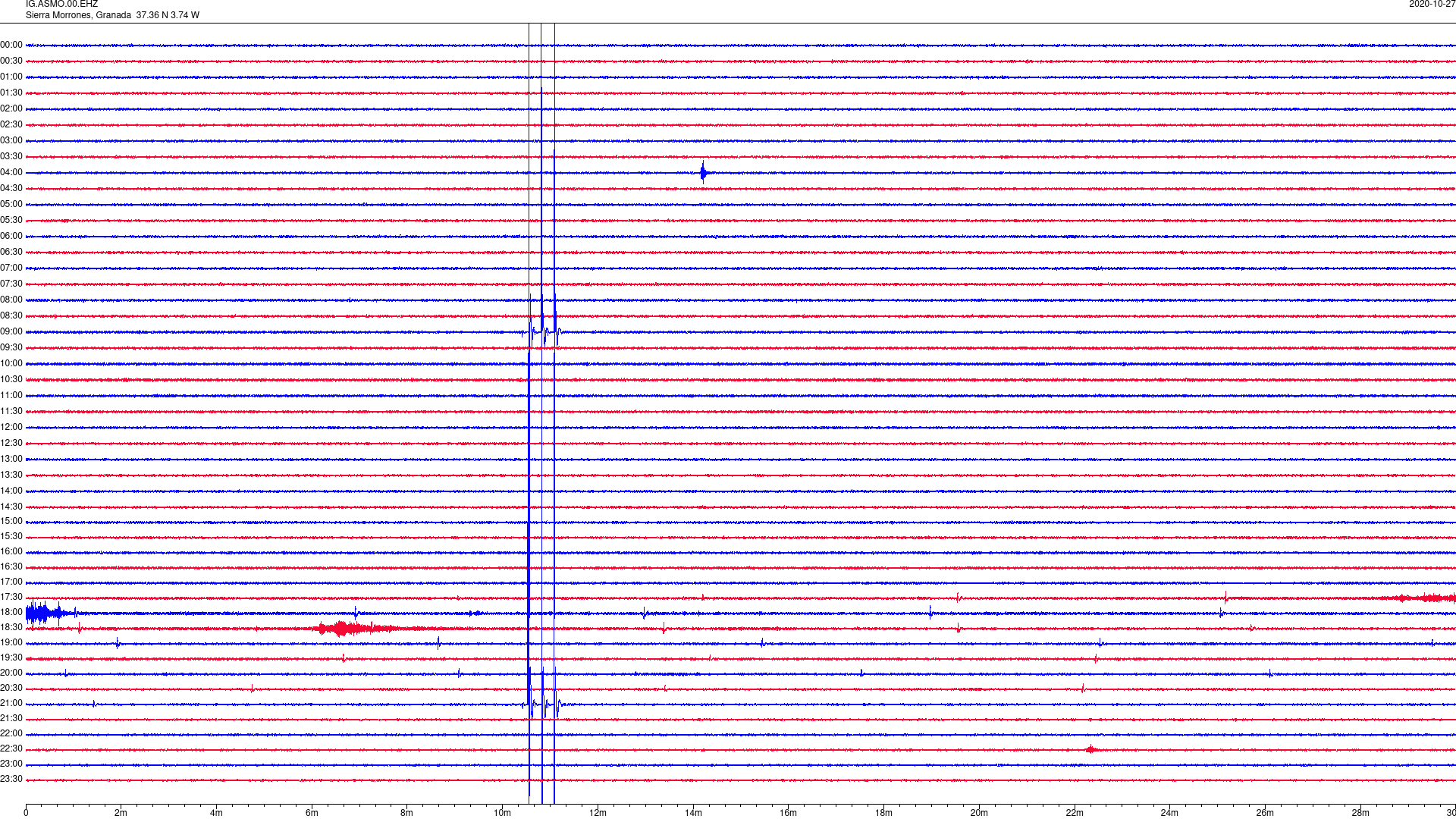Click the 16m tick on time axis
This screenshot has width=1456, height=819.
tap(789, 813)
